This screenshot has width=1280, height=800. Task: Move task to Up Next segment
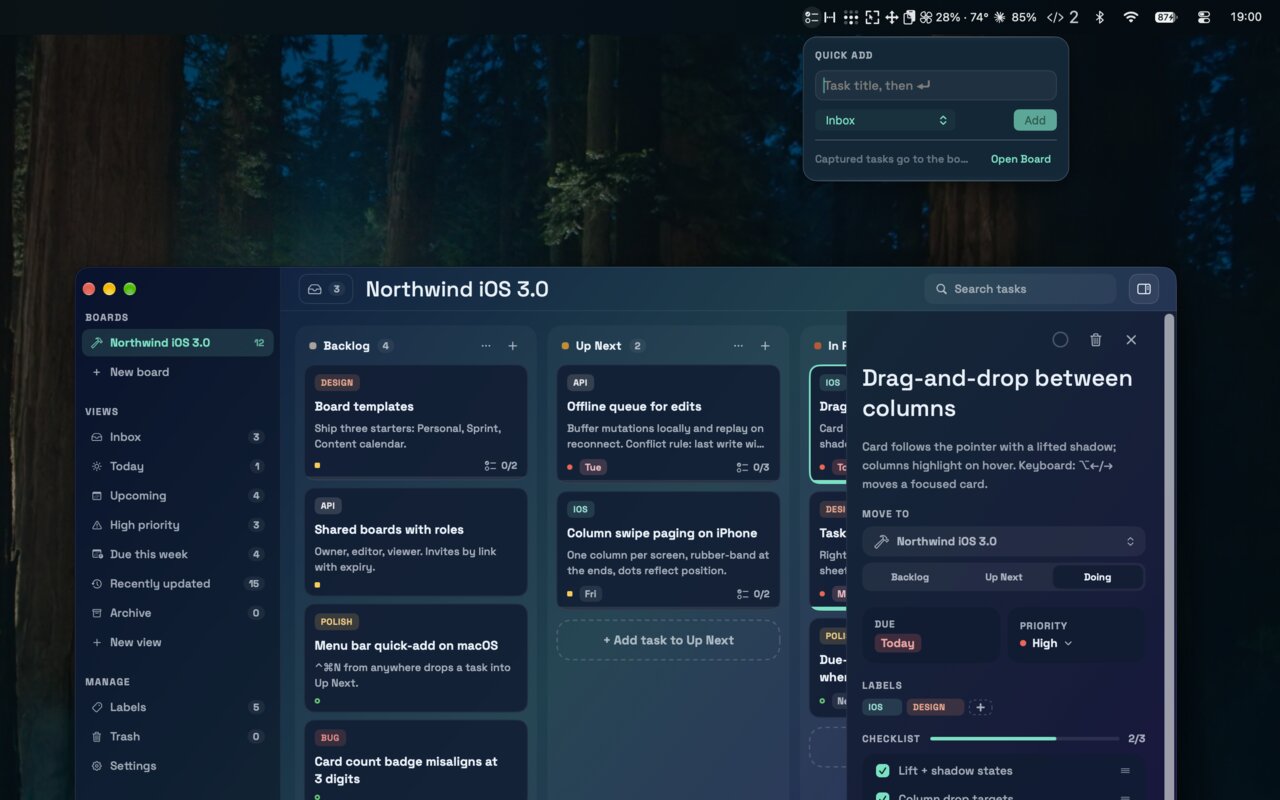tap(1003, 577)
